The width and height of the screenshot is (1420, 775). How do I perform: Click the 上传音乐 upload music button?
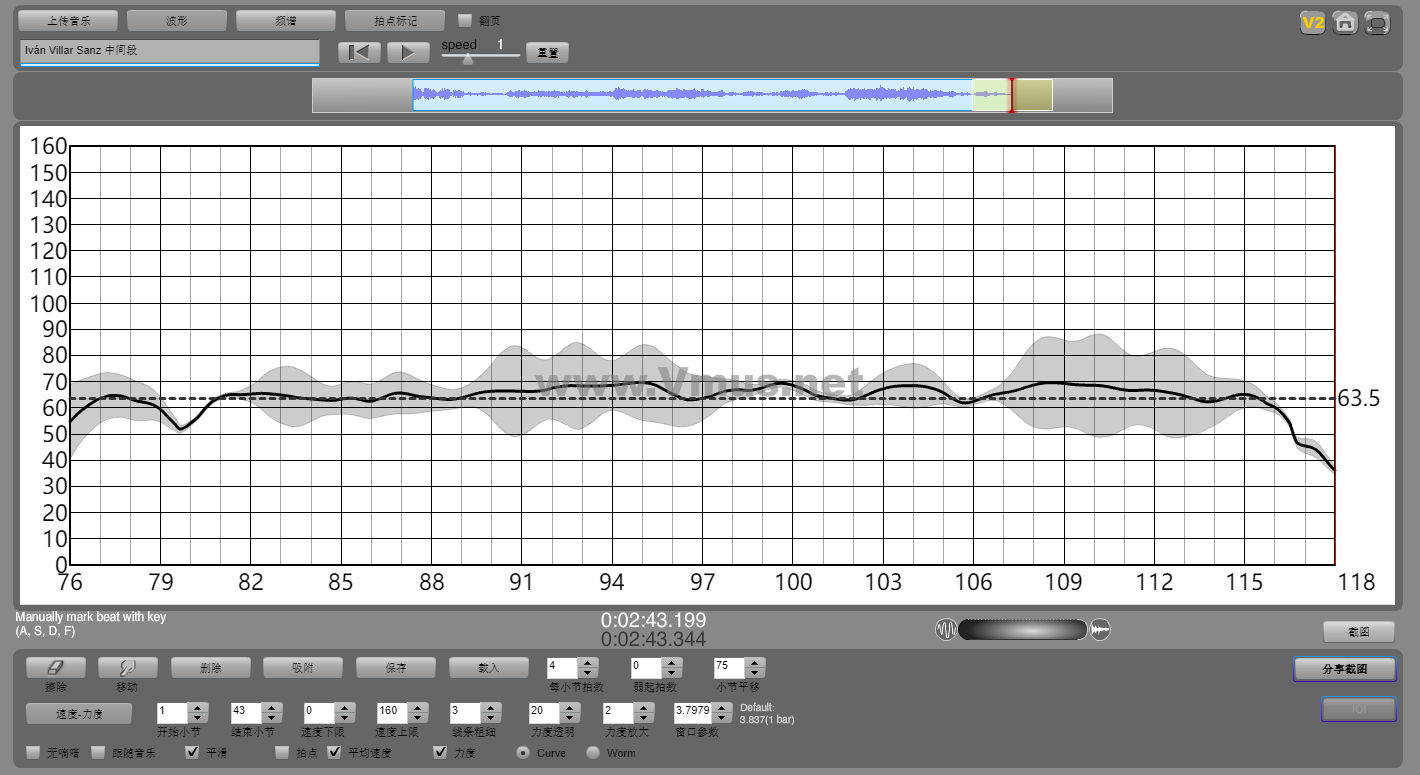pyautogui.click(x=68, y=20)
